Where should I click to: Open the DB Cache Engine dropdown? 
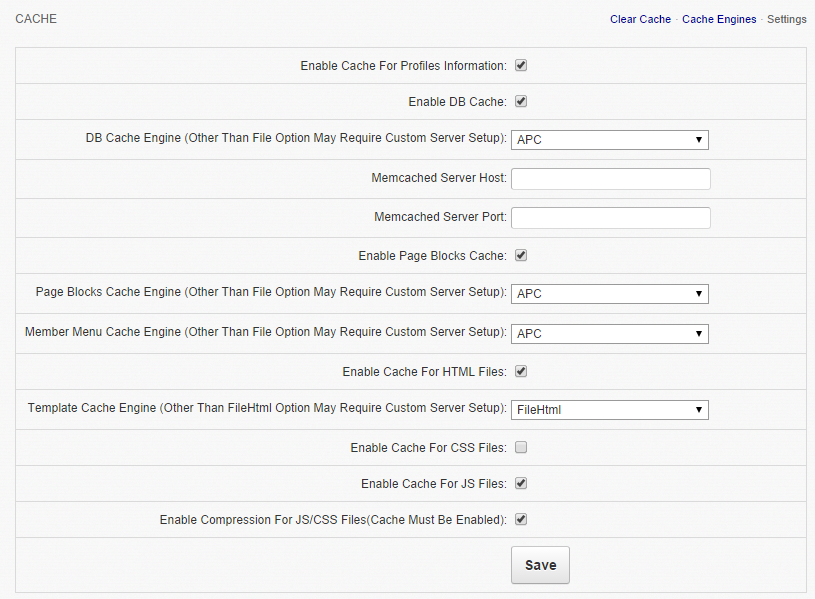tap(609, 140)
